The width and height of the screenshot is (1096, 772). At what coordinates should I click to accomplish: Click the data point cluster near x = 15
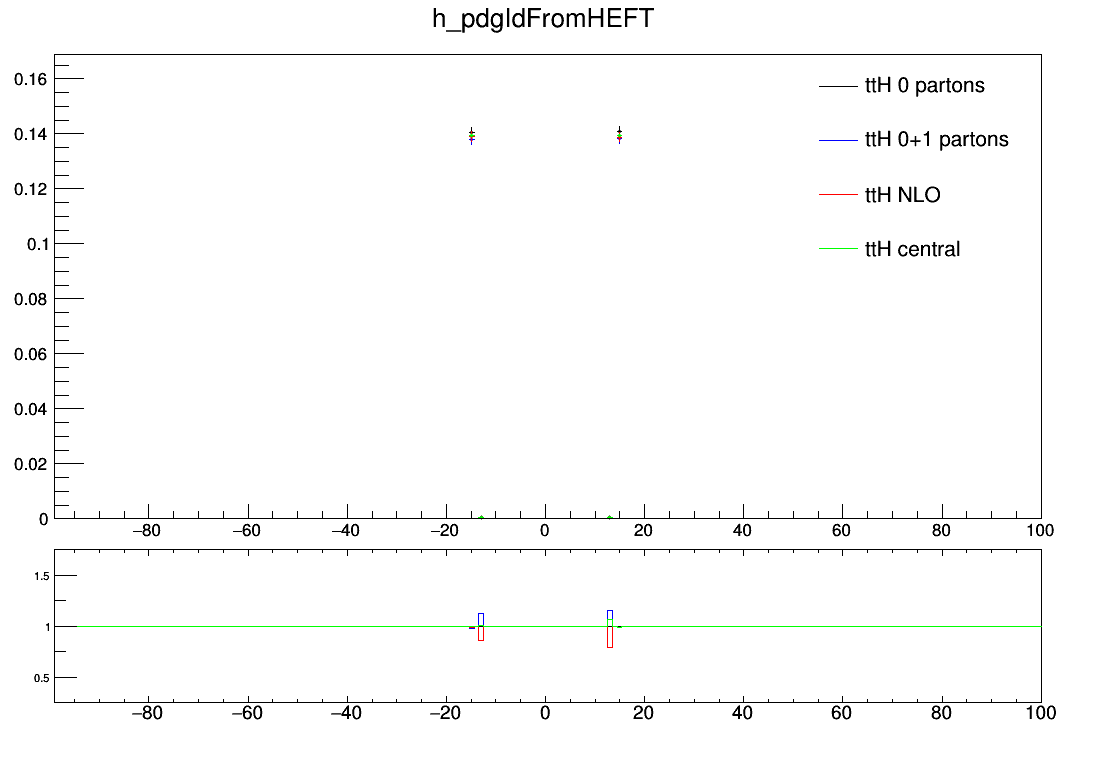(x=619, y=135)
